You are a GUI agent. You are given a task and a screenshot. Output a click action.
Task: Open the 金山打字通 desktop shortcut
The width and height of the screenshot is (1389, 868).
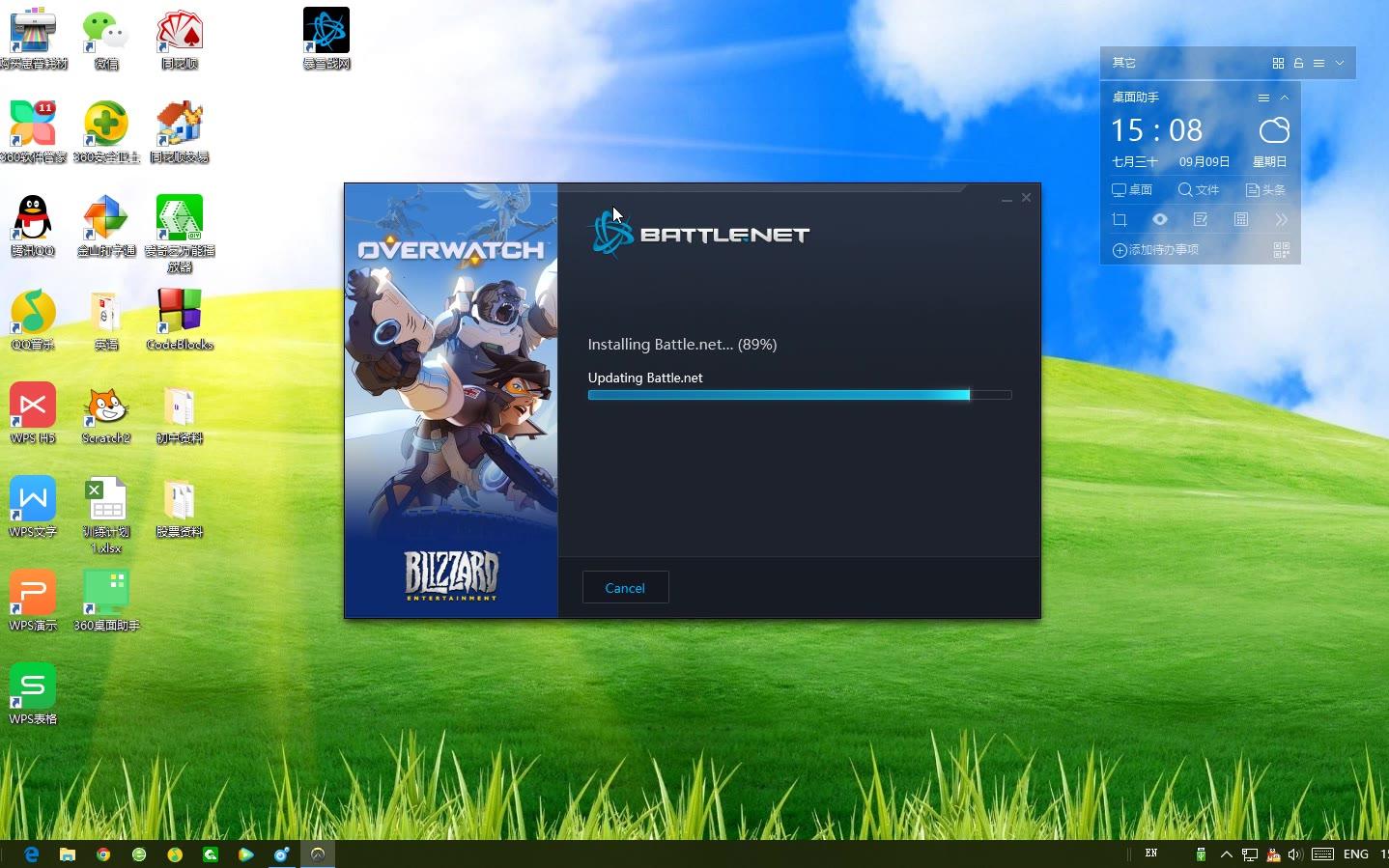[106, 226]
